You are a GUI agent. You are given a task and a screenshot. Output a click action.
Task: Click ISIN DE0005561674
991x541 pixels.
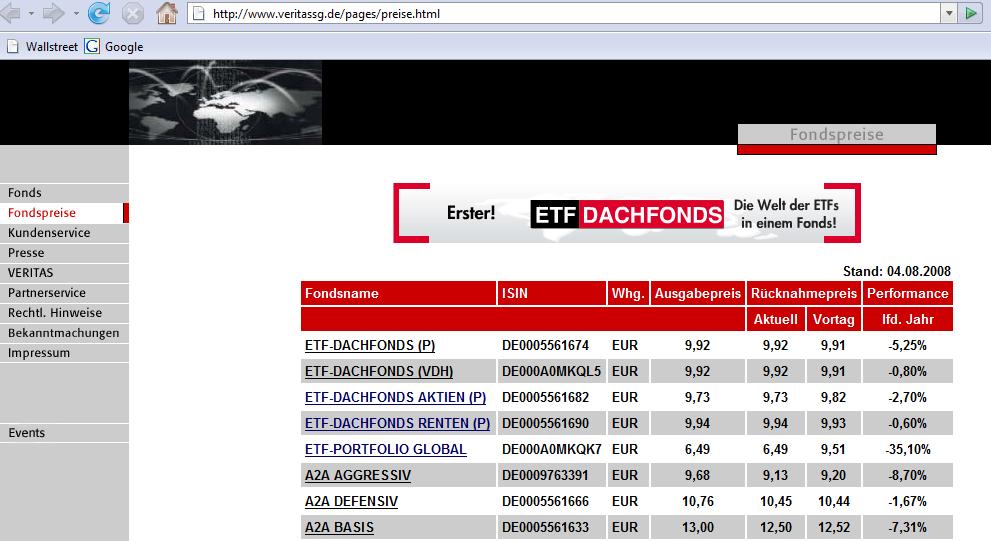point(545,346)
